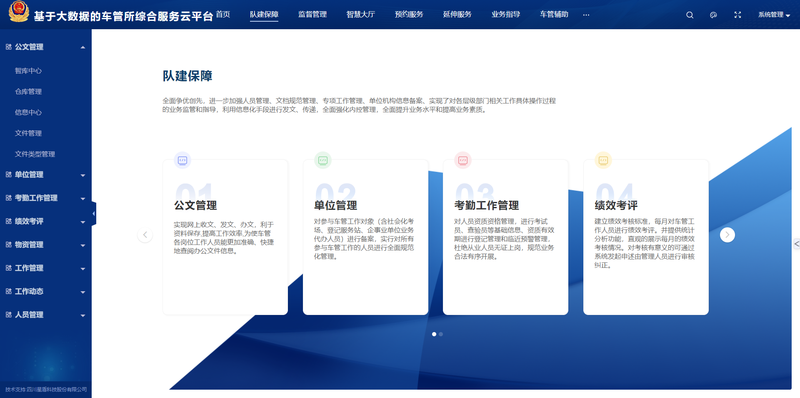Expand the 绩效考评 menu chevron
The height and width of the screenshot is (398, 800).
coord(83,222)
